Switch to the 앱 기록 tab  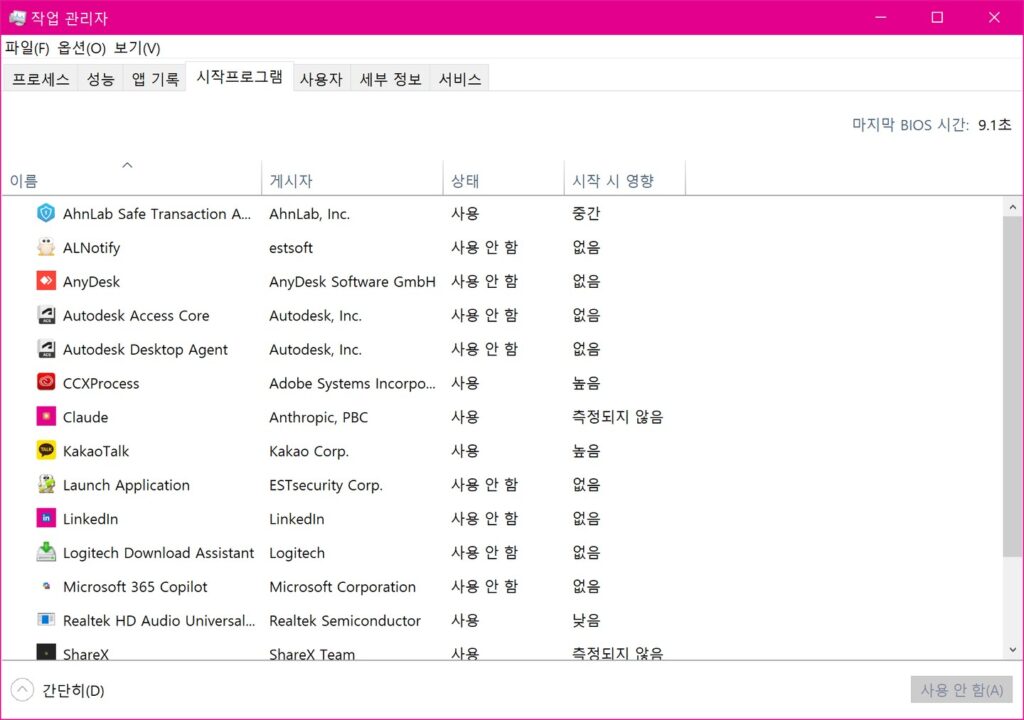(x=155, y=79)
